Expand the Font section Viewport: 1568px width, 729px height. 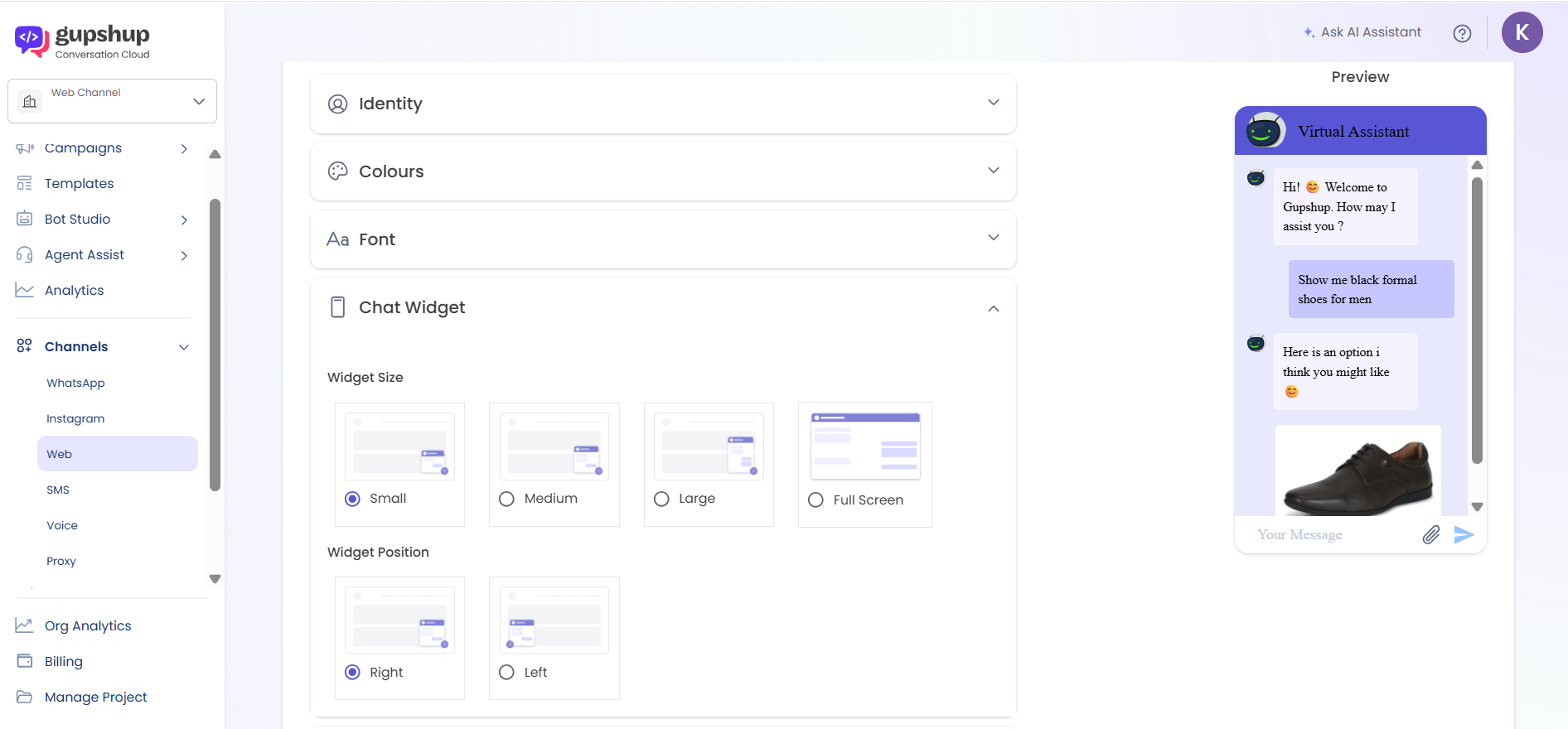[x=993, y=238]
